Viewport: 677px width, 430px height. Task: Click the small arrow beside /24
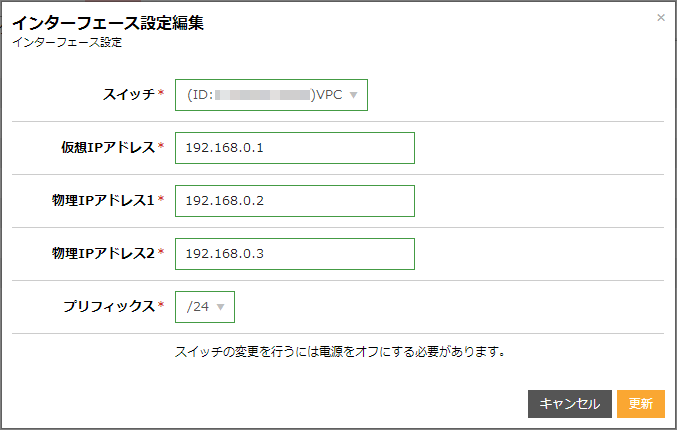(220, 308)
